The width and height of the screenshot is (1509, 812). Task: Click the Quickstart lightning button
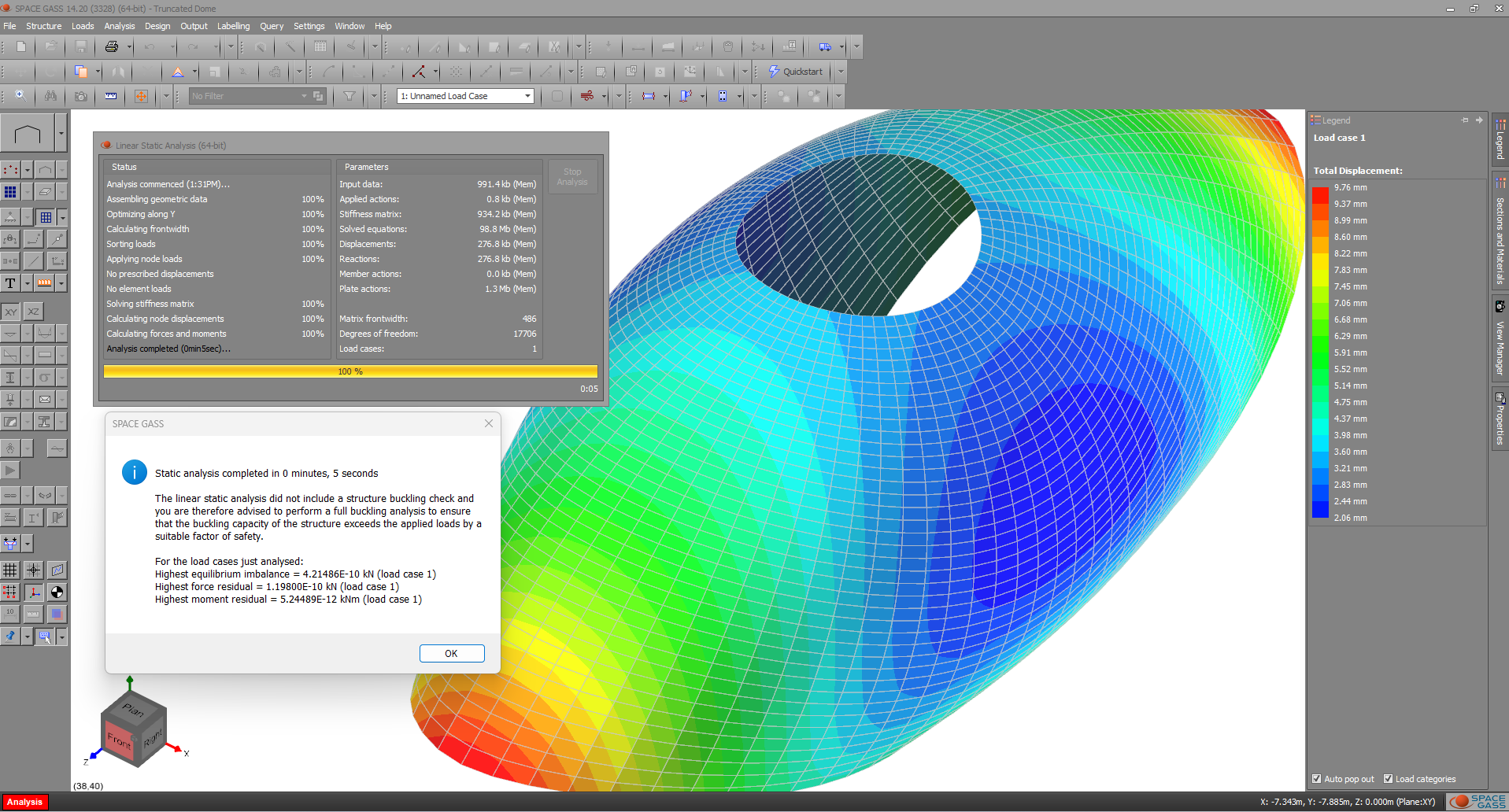click(x=795, y=72)
